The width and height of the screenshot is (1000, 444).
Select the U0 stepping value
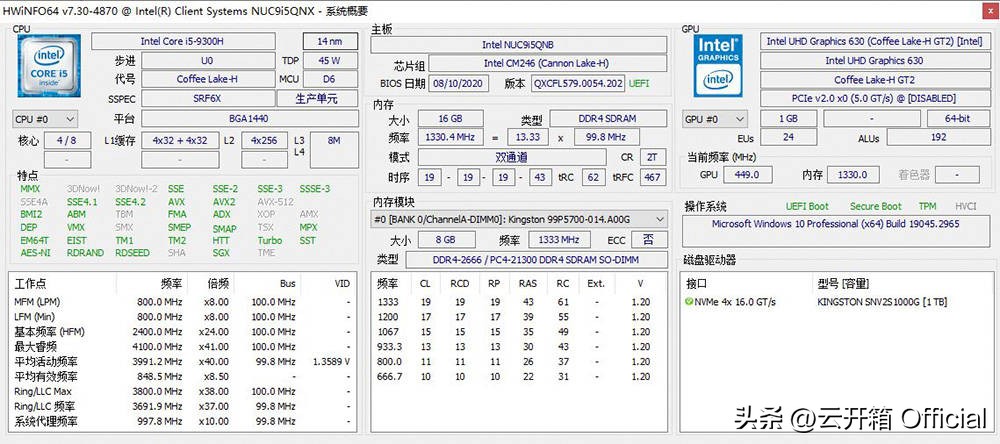click(207, 61)
